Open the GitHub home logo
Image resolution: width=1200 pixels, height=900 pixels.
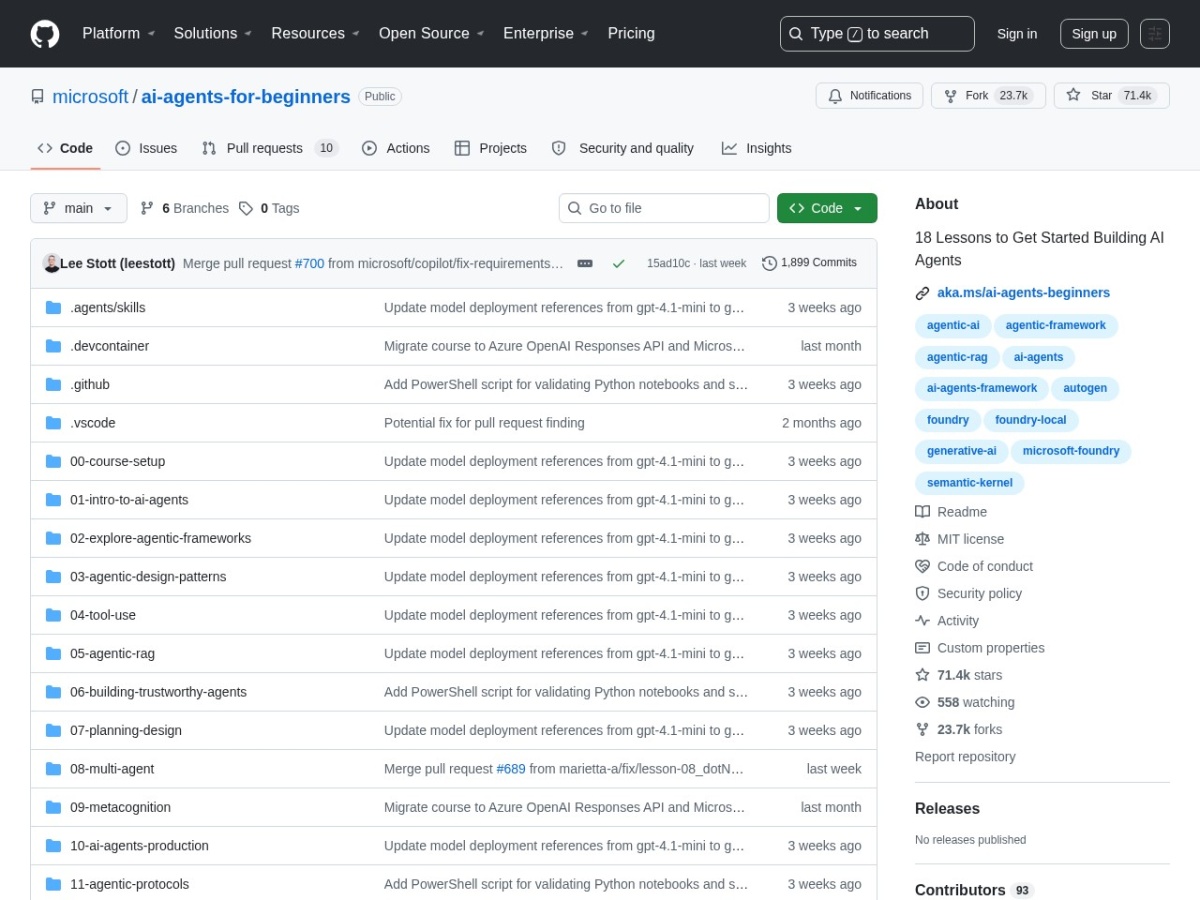click(45, 34)
